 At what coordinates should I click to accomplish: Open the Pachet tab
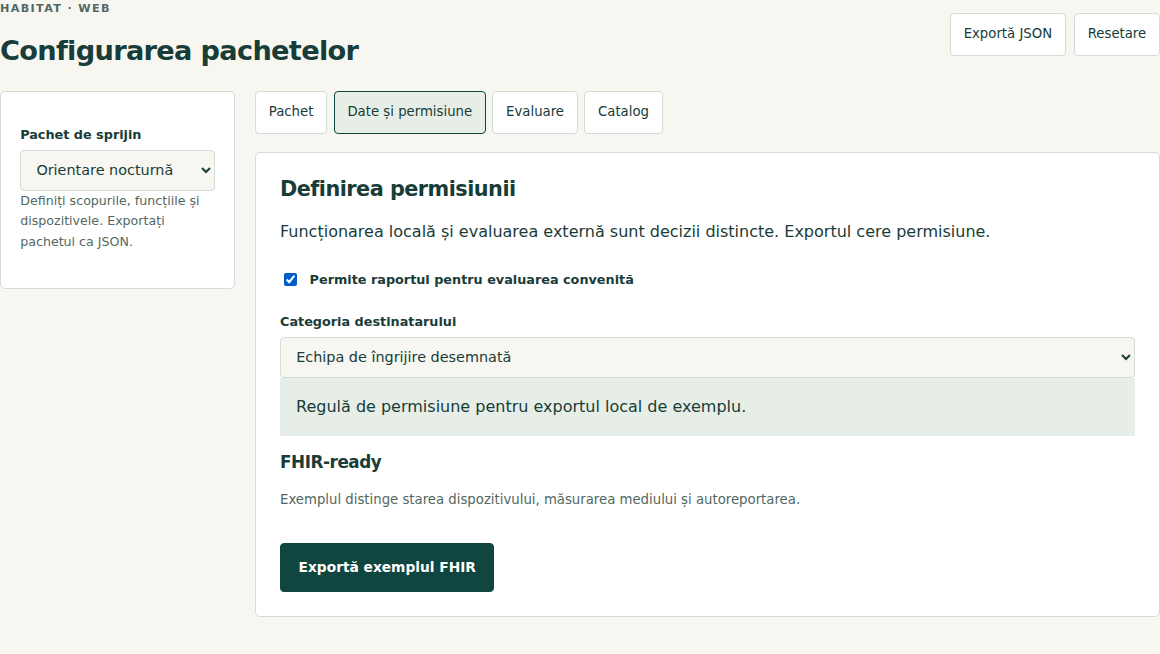pyautogui.click(x=291, y=112)
